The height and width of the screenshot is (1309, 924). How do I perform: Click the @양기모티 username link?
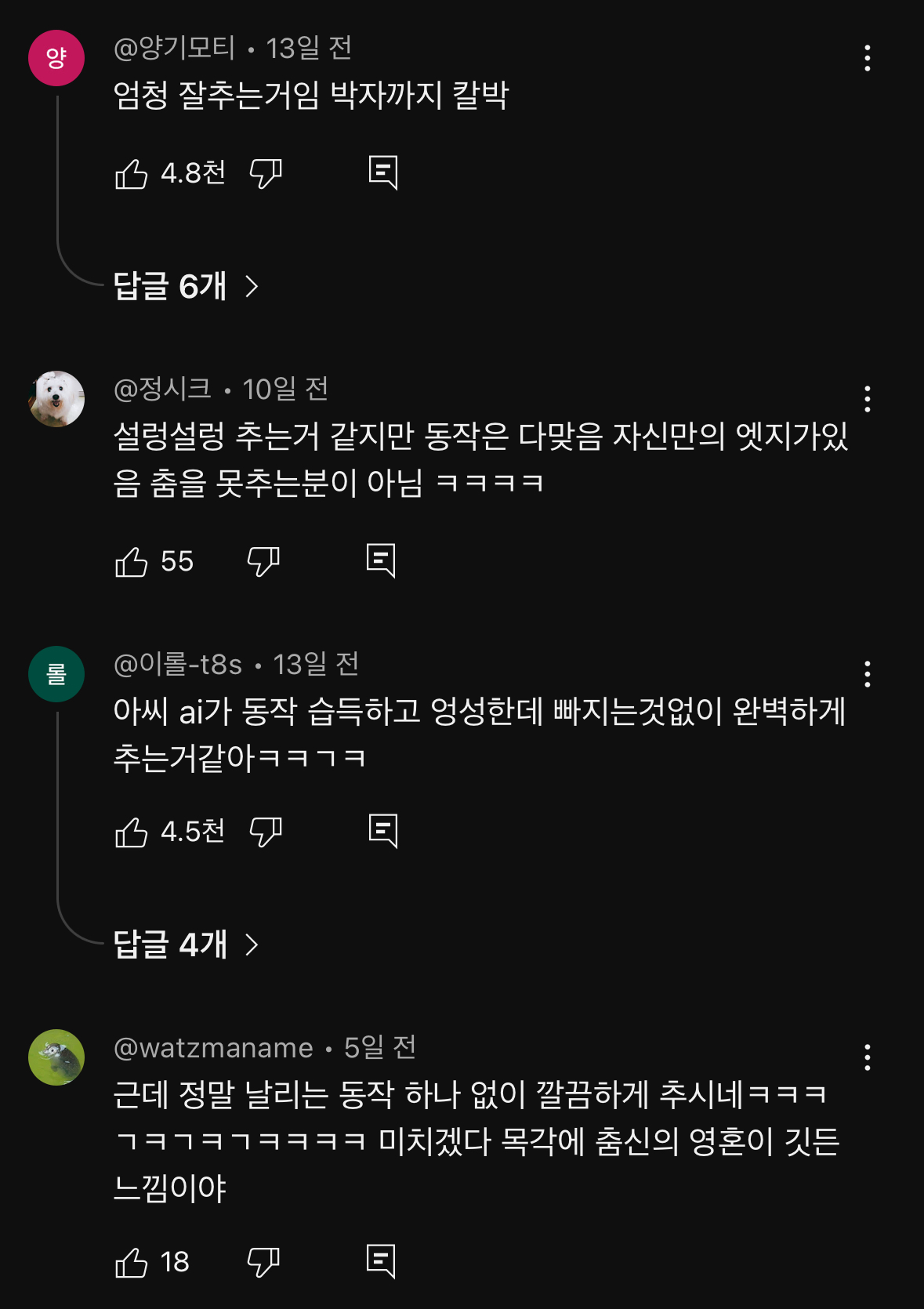(x=174, y=49)
